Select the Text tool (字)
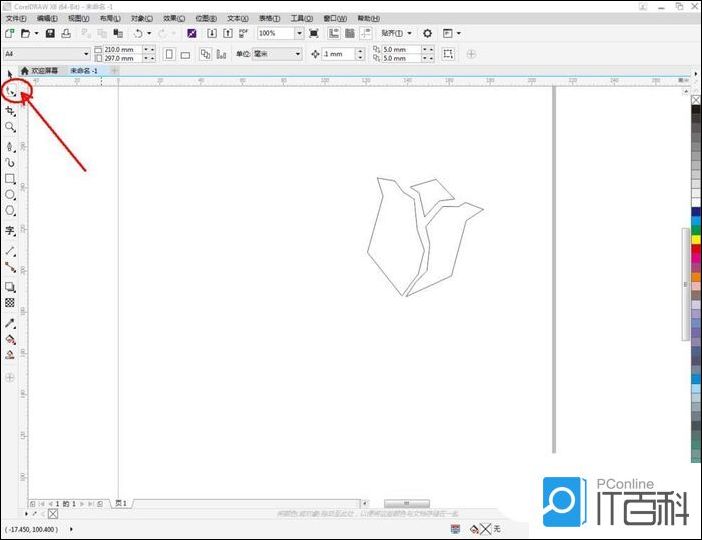 coord(10,230)
